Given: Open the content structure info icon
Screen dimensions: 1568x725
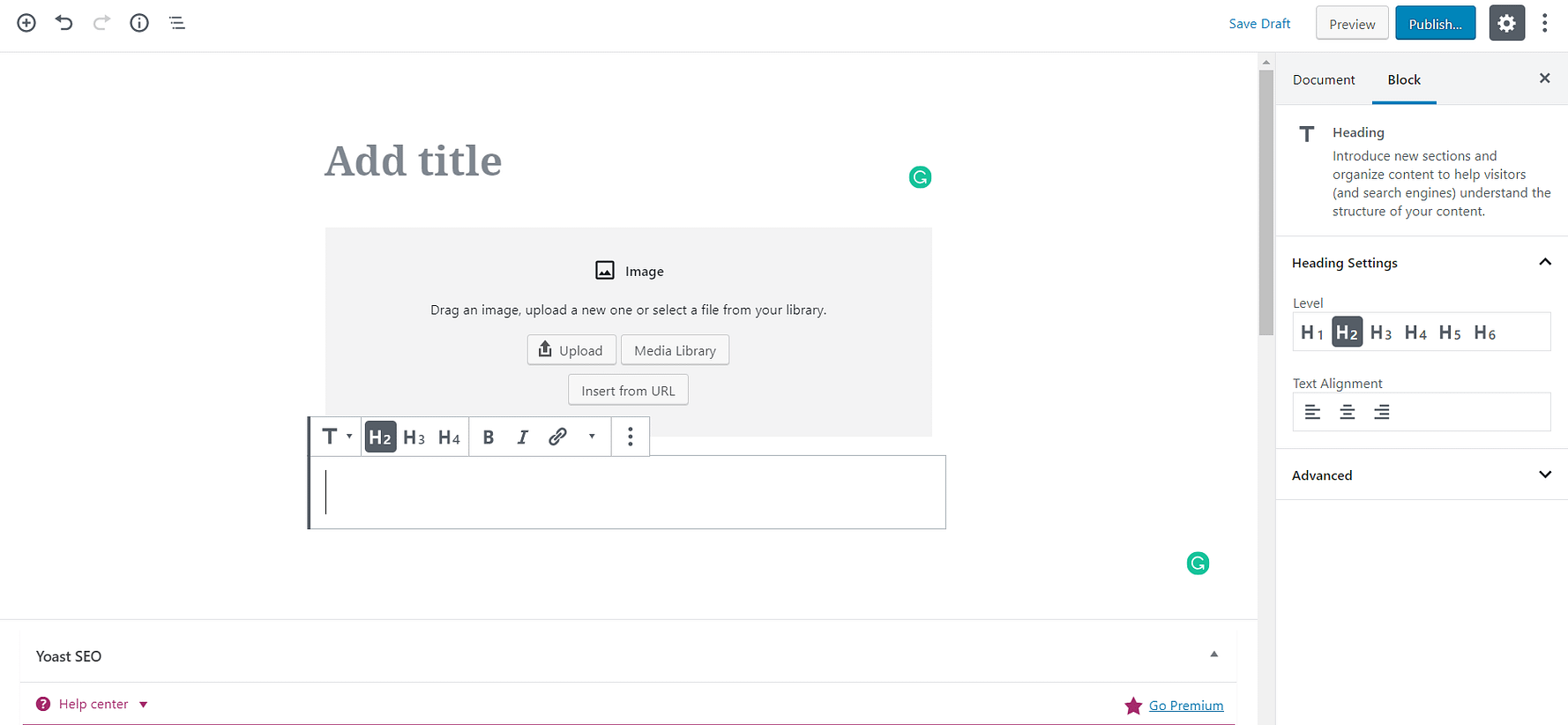Looking at the screenshot, I should (139, 23).
